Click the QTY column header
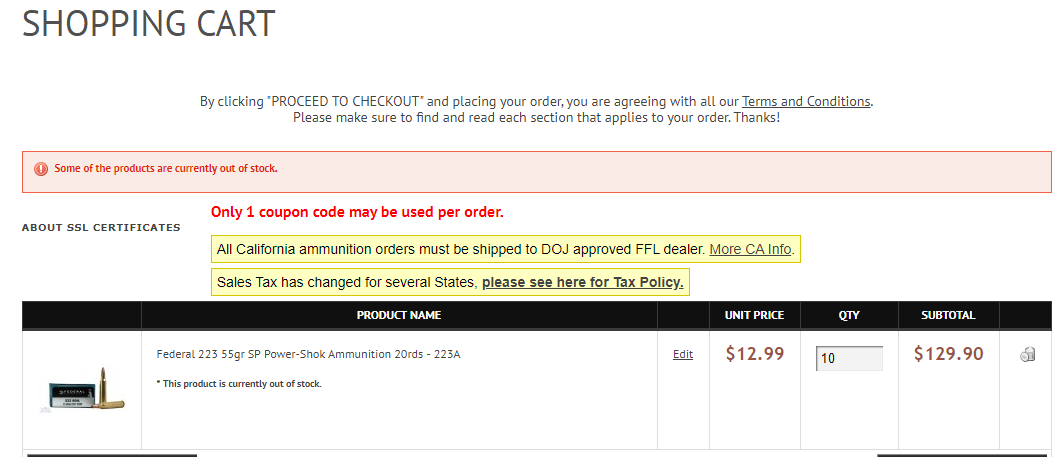1058x457 pixels. click(x=849, y=315)
